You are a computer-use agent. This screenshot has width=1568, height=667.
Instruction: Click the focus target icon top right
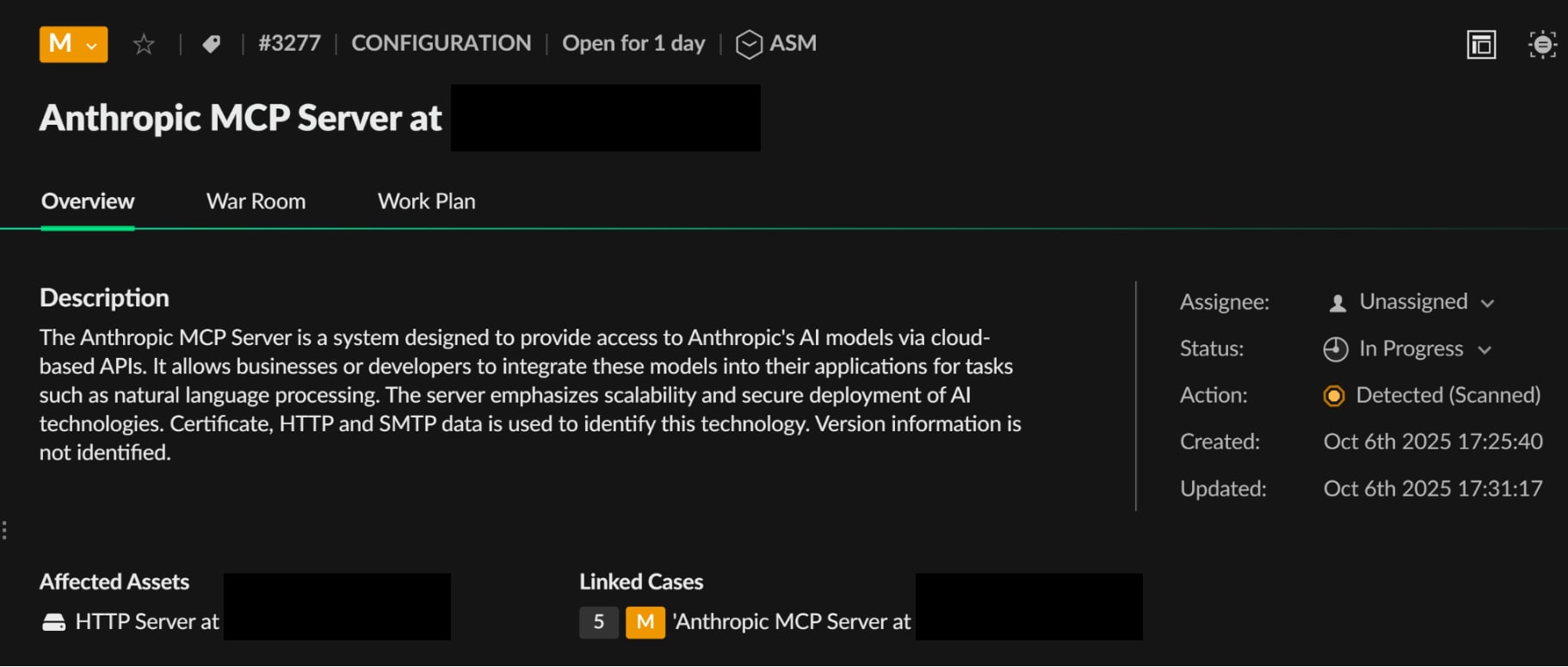pos(1542,44)
